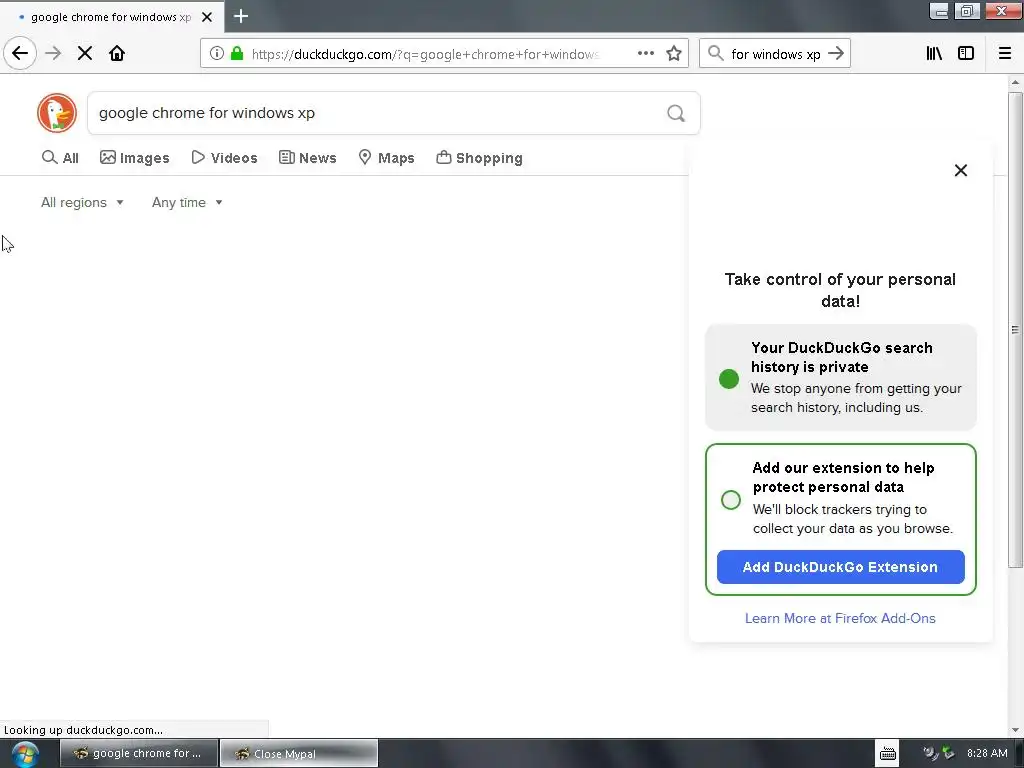Open page actions three-dot menu
Screen dimensions: 1024x768
point(645,54)
